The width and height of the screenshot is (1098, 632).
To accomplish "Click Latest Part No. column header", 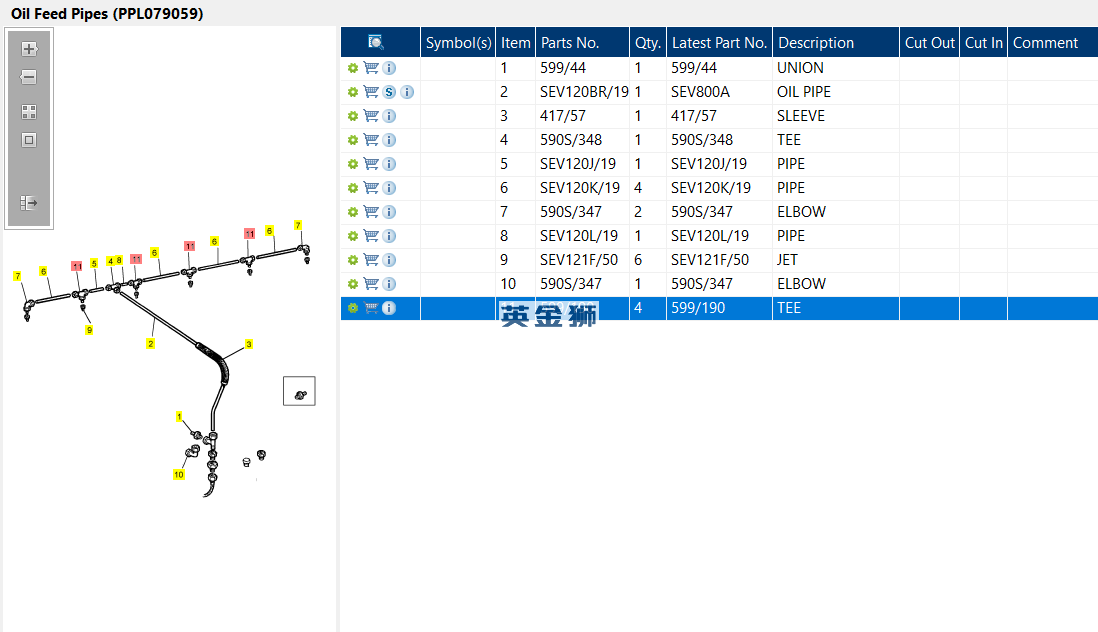I will (x=719, y=43).
